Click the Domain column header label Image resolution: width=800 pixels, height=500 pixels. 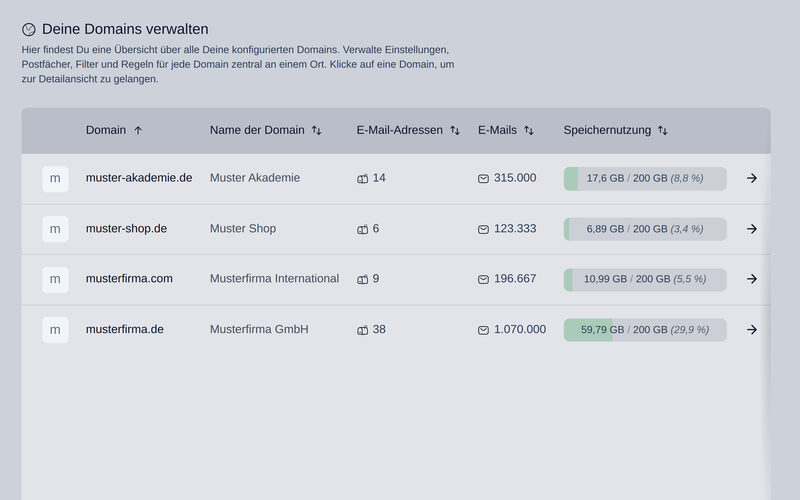point(106,130)
